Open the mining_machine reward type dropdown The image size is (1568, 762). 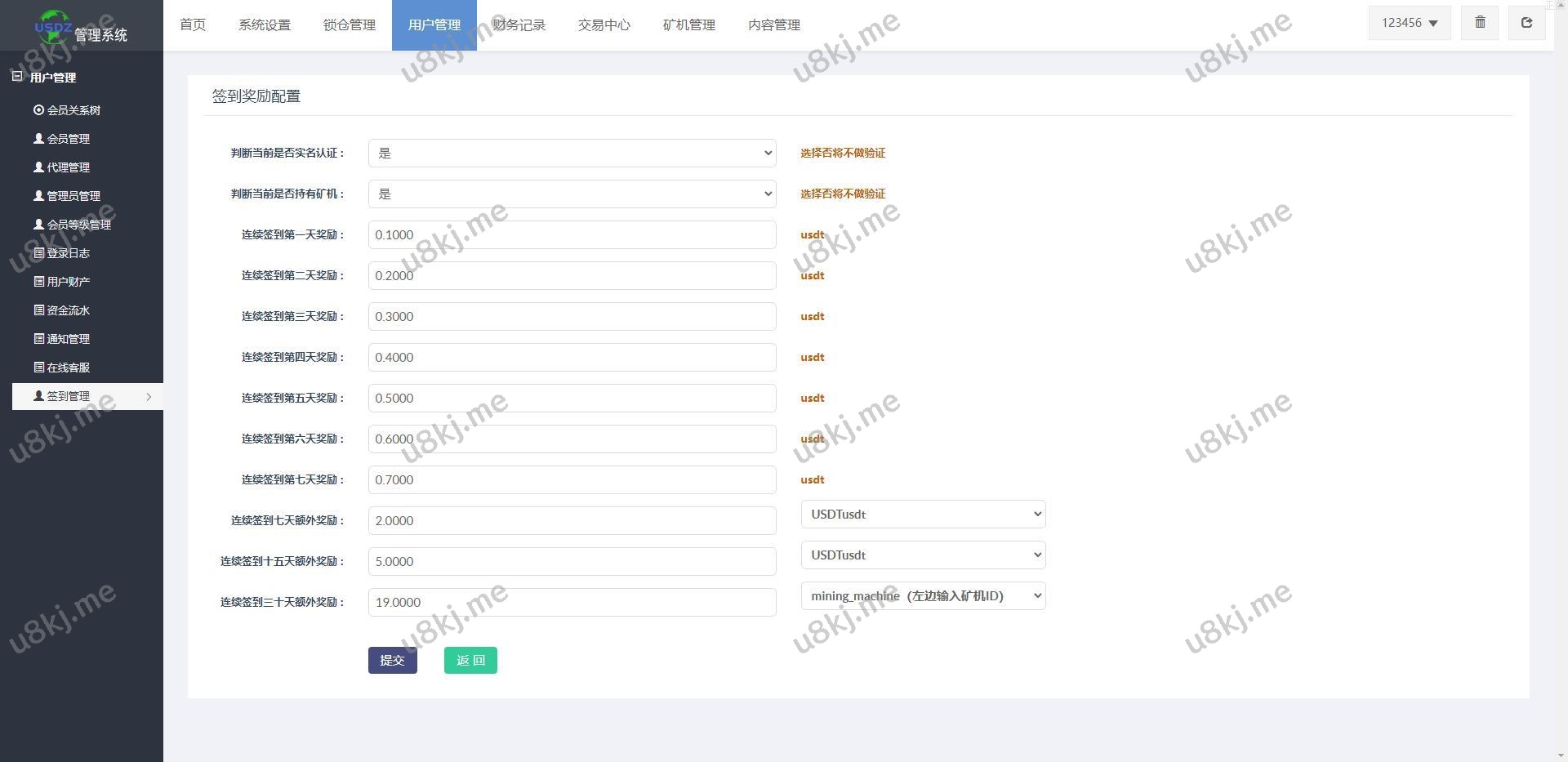pyautogui.click(x=923, y=596)
